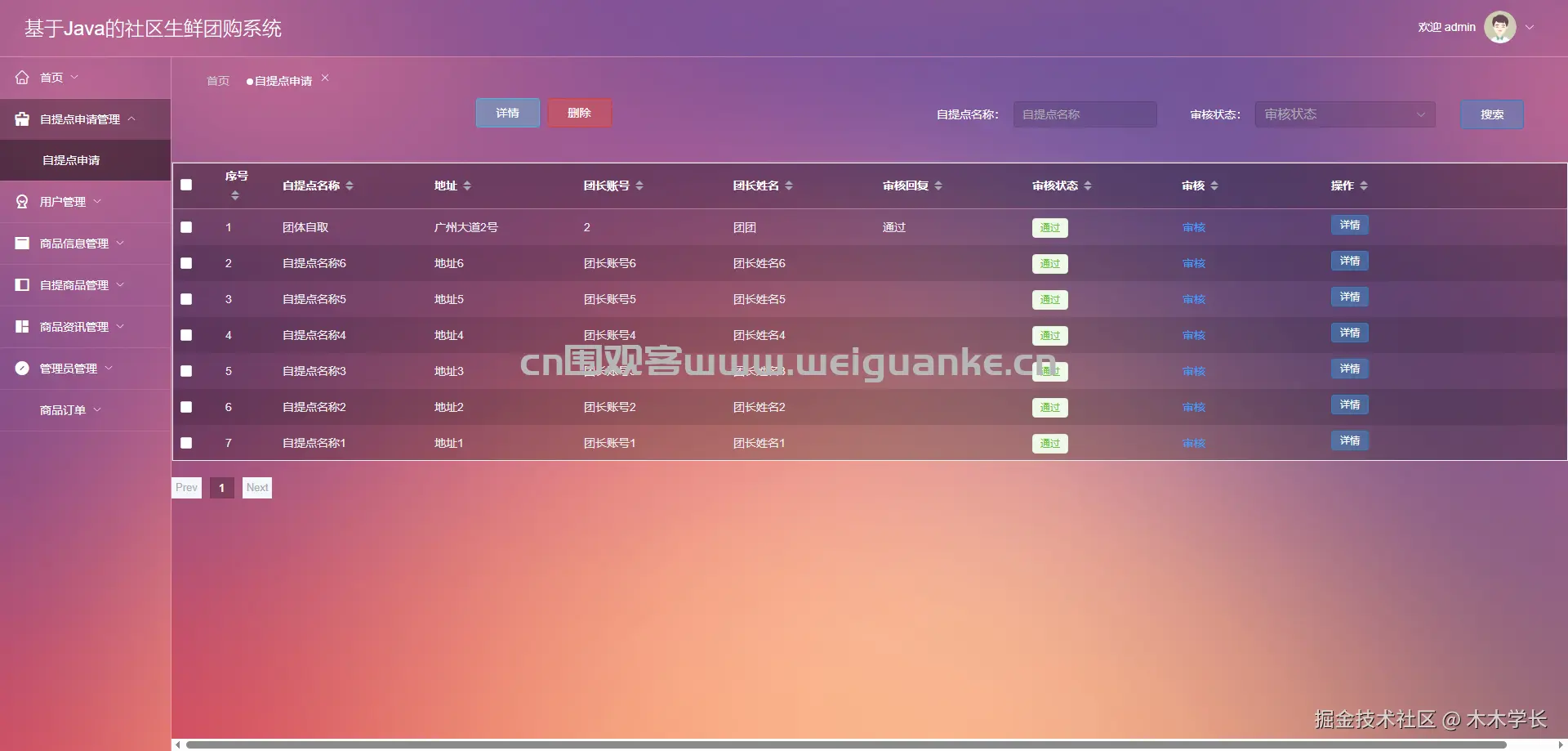Check the row for 自提点名称1
The width and height of the screenshot is (1568, 751).
(186, 443)
